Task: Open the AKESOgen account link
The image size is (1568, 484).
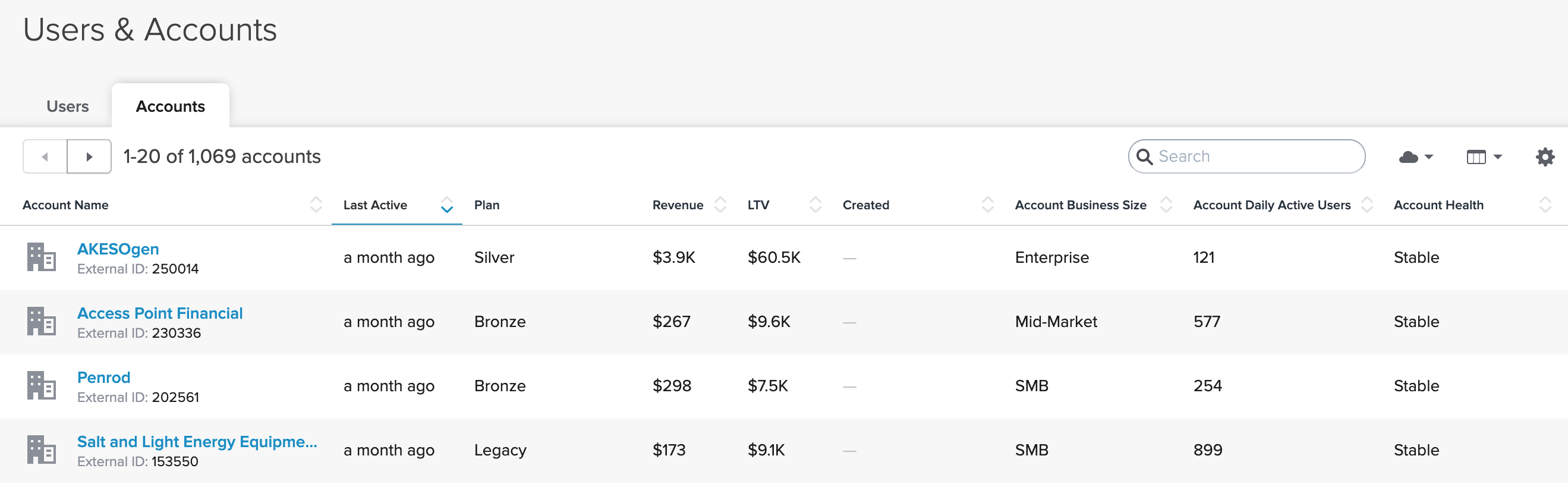Action: coord(118,249)
